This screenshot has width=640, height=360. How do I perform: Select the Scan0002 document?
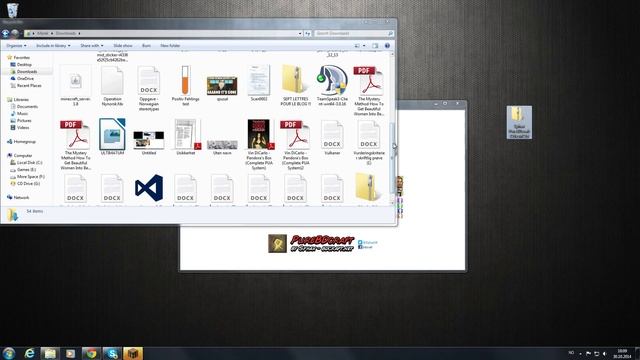[x=259, y=84]
